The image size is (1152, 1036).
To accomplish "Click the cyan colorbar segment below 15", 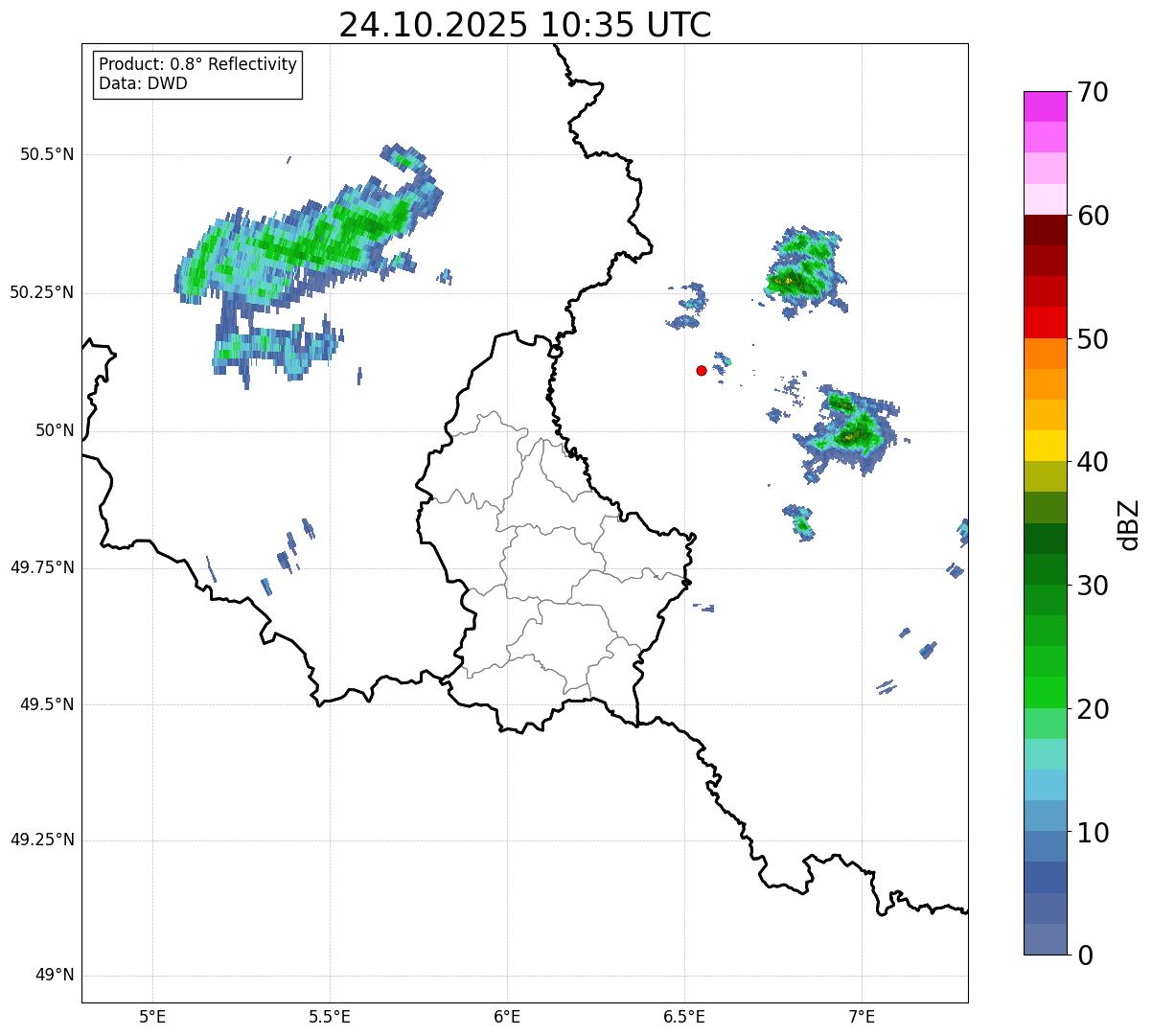I will [x=1046, y=785].
